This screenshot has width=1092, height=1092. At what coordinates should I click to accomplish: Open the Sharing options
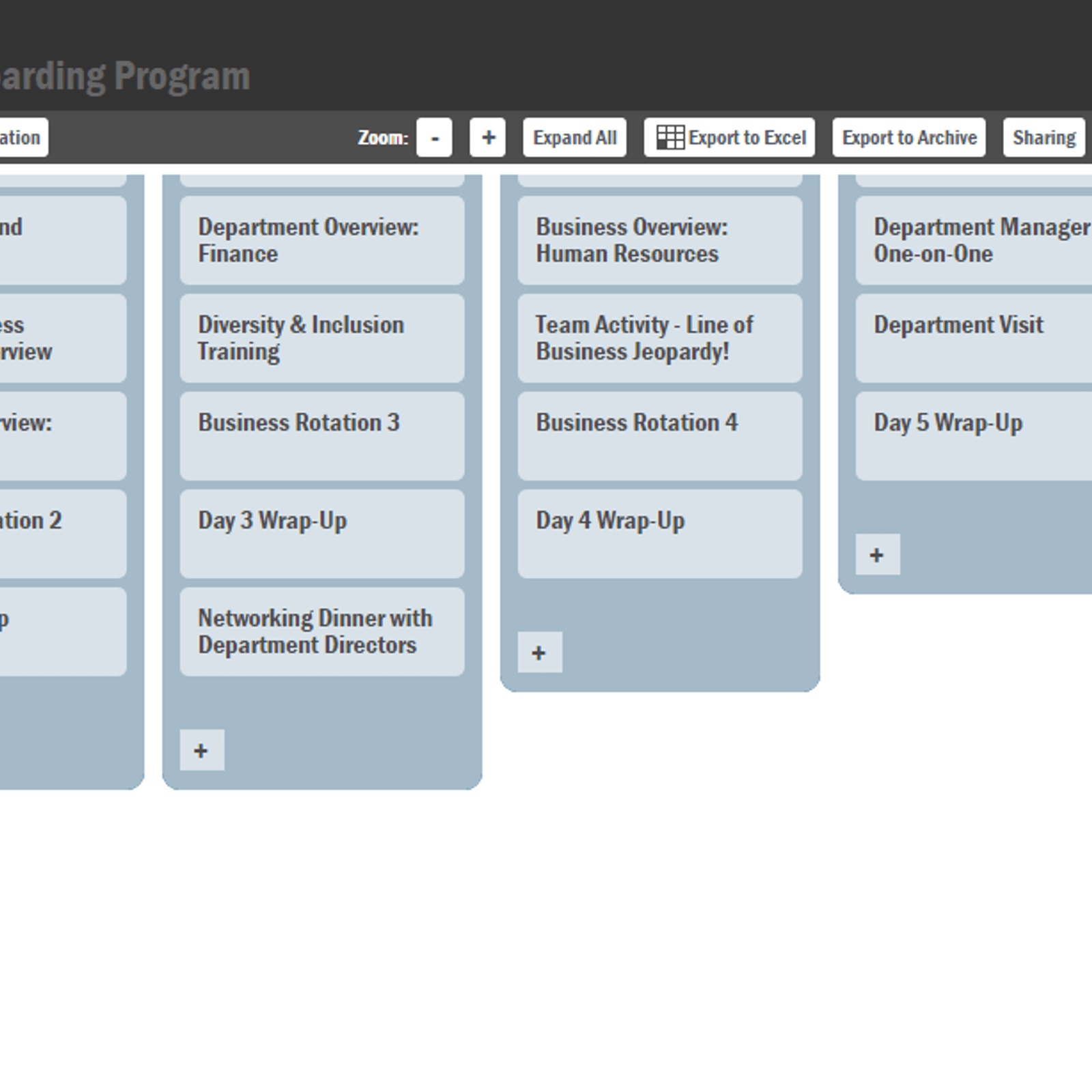(1044, 138)
